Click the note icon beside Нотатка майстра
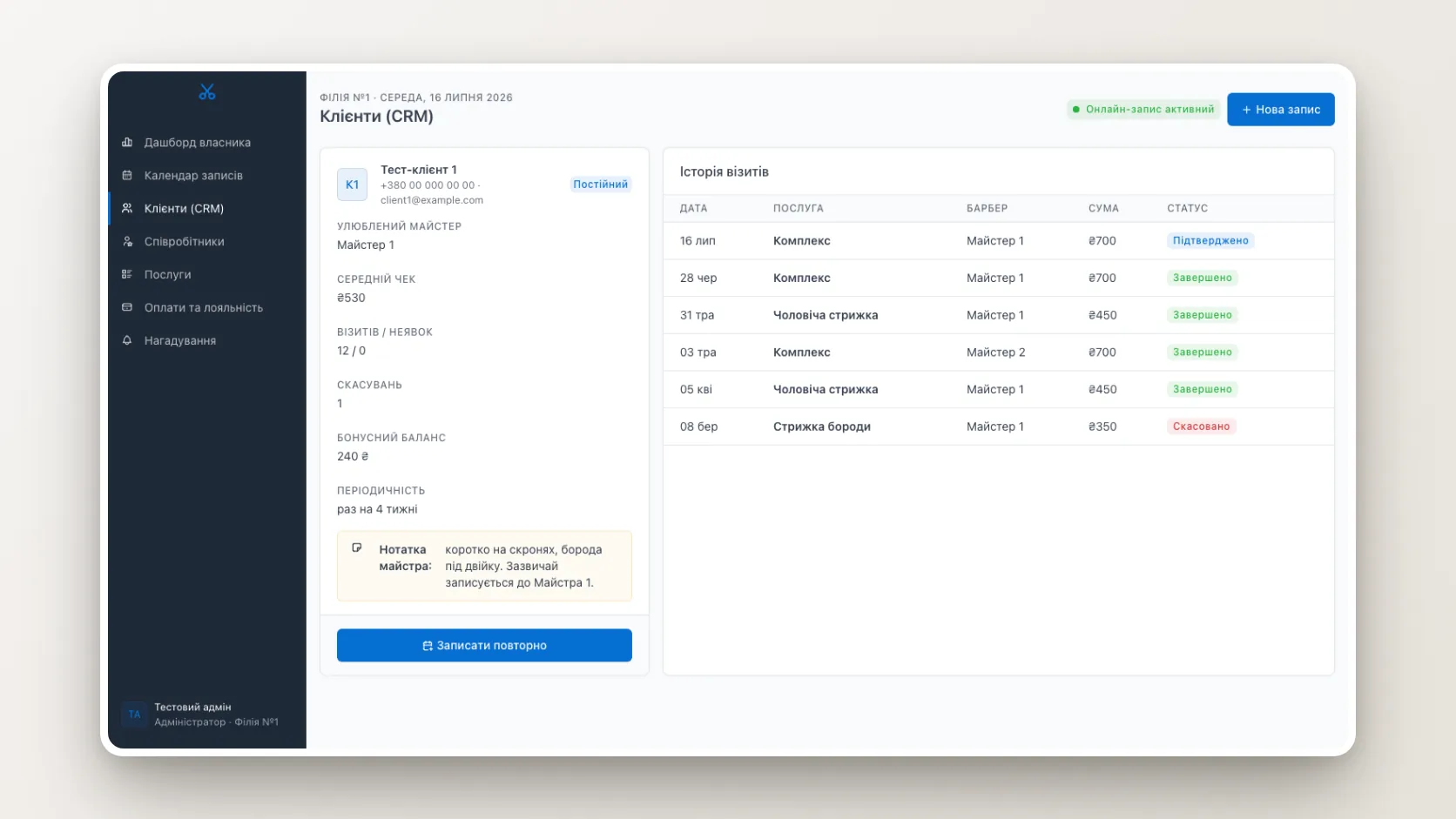Viewport: 1456px width, 819px height. click(357, 548)
